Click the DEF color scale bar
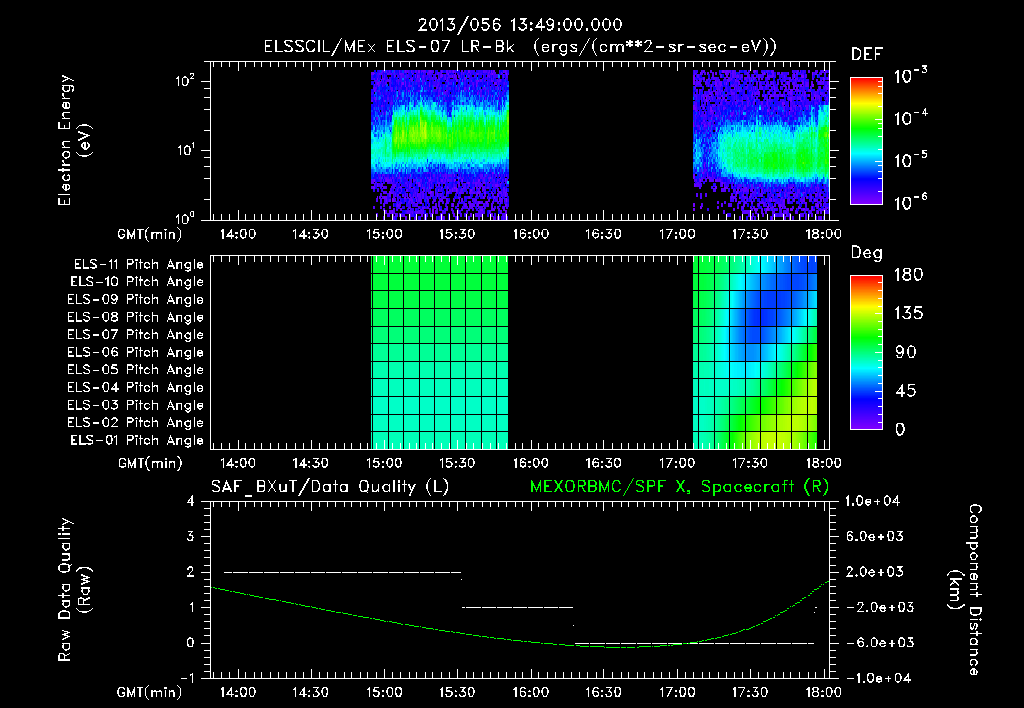1024x708 pixels. pos(866,140)
